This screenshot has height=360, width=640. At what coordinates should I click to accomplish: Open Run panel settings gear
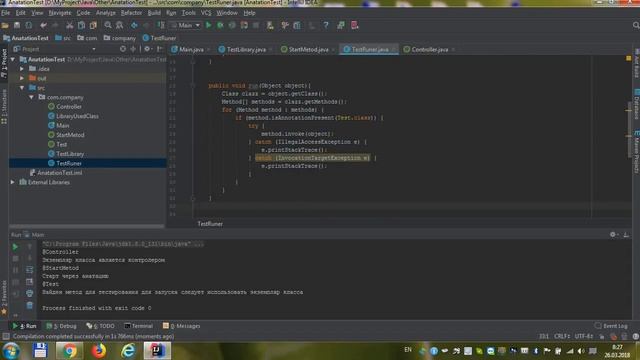613,235
